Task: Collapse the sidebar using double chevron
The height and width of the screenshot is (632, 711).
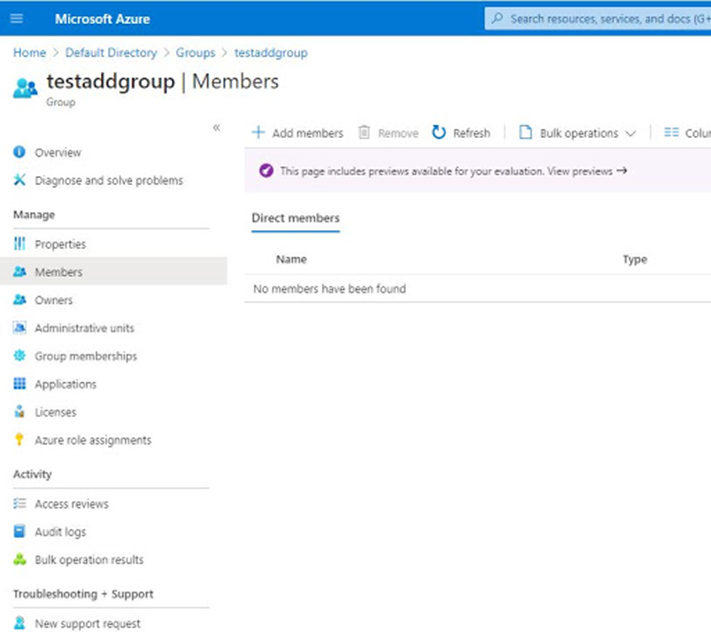Action: 217,128
